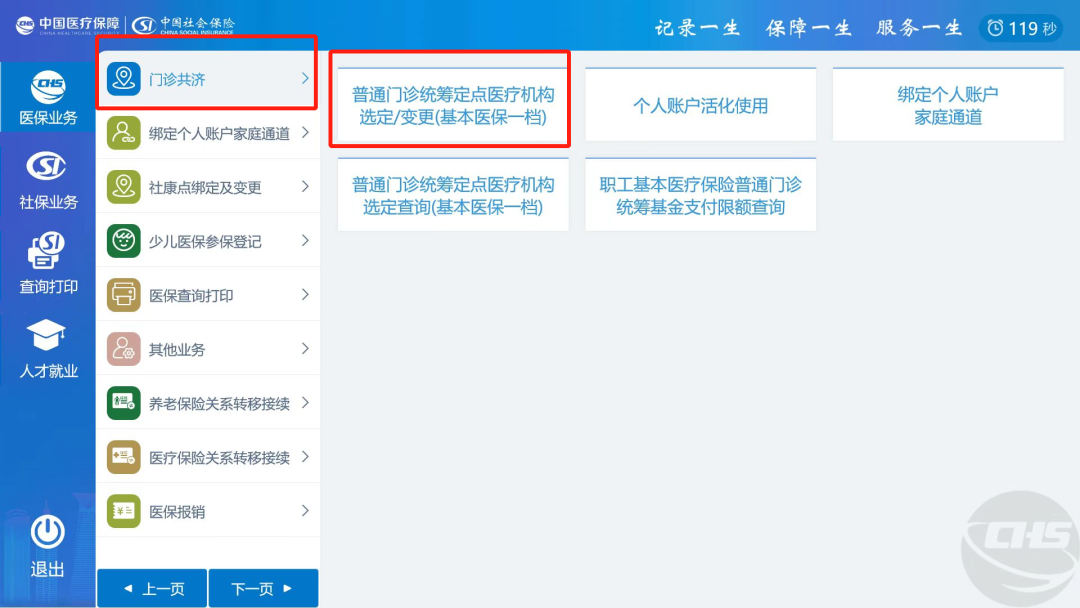Viewport: 1080px width, 608px height.
Task: Expand the 门诊共济 chevron arrow
Action: (x=306, y=79)
